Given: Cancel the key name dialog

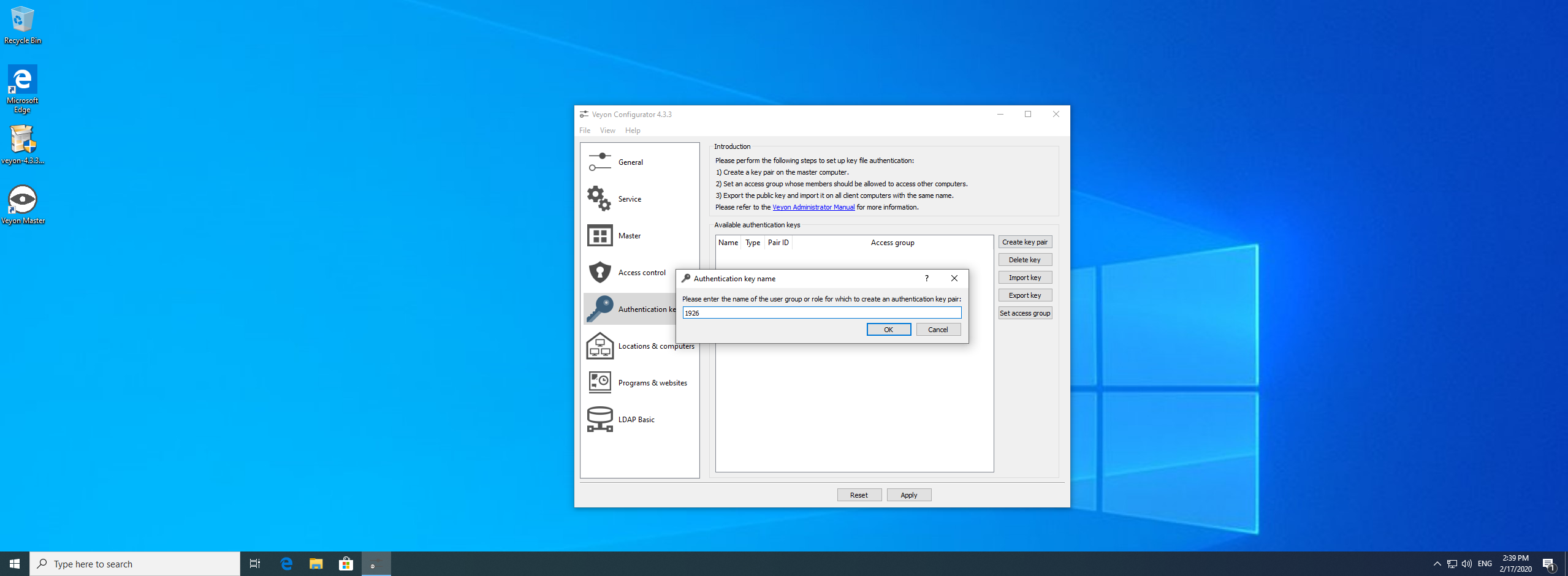Looking at the screenshot, I should click(938, 330).
